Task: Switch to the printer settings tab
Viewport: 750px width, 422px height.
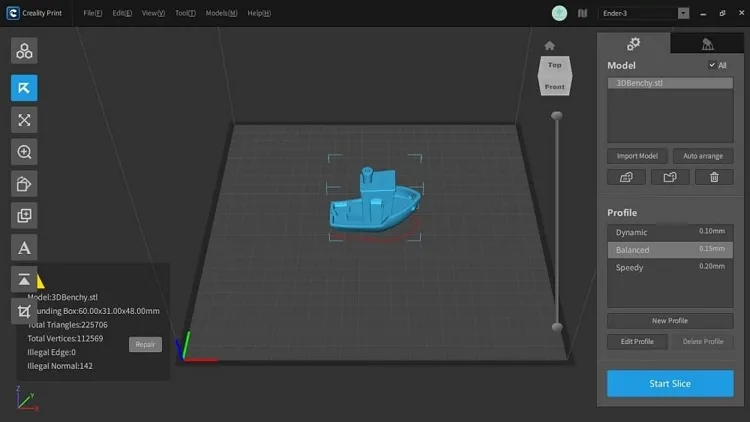Action: pyautogui.click(x=707, y=44)
